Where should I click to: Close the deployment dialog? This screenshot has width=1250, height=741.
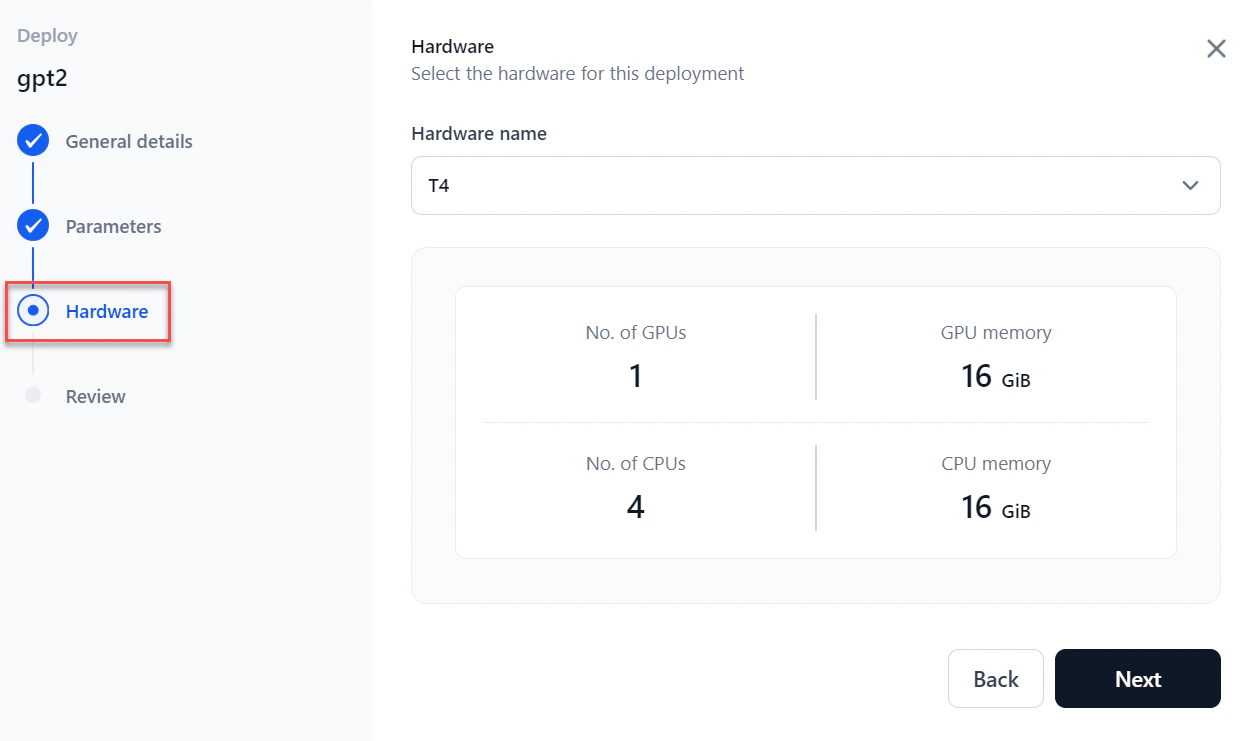(1216, 48)
